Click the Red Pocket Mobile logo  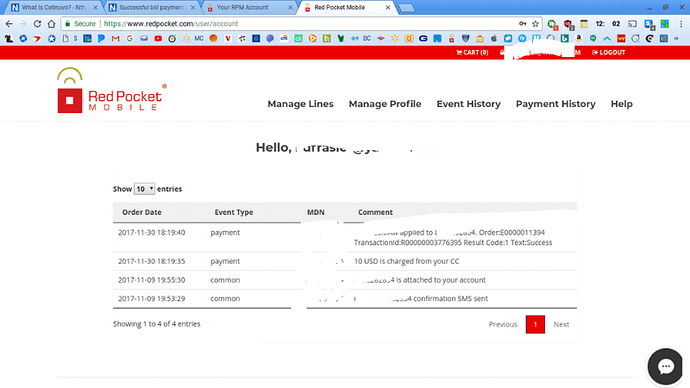(x=112, y=90)
